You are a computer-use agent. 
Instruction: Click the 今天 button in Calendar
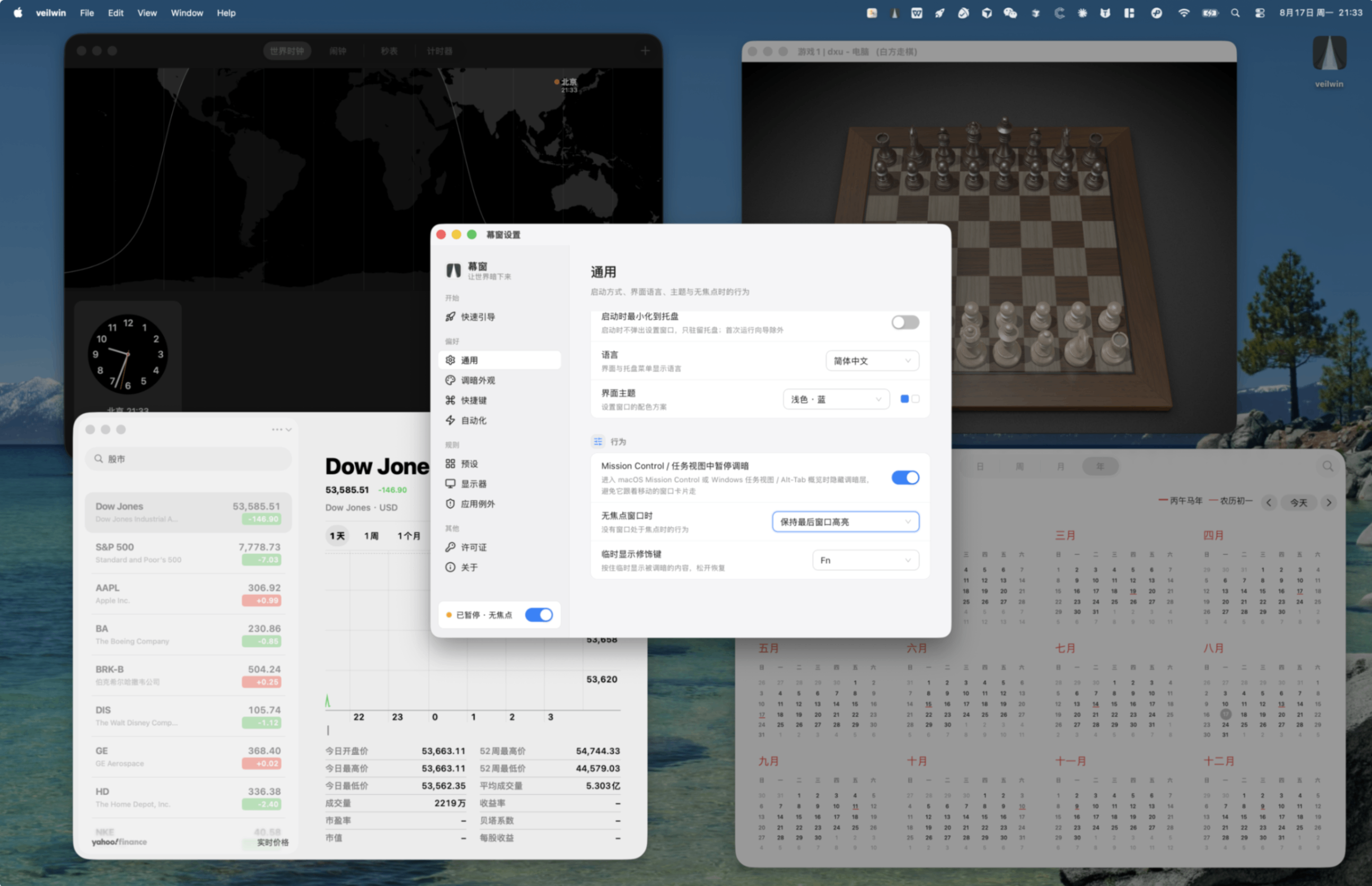[x=1298, y=502]
